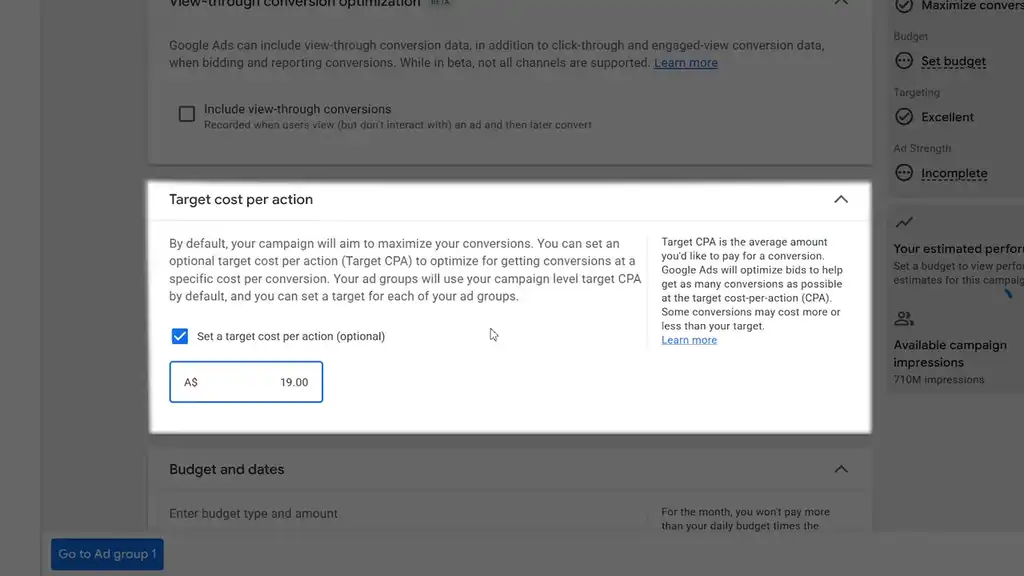Click Go to Ad group 1 button
The width and height of the screenshot is (1024, 576).
coord(107,554)
